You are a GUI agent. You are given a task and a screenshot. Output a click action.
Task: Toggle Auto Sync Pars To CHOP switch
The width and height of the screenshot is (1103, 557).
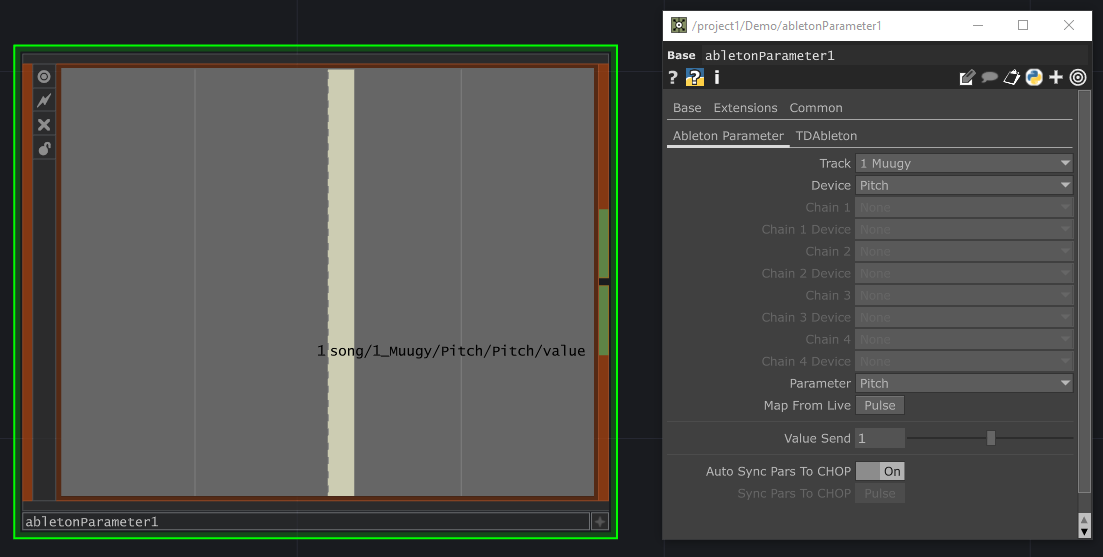click(x=880, y=471)
